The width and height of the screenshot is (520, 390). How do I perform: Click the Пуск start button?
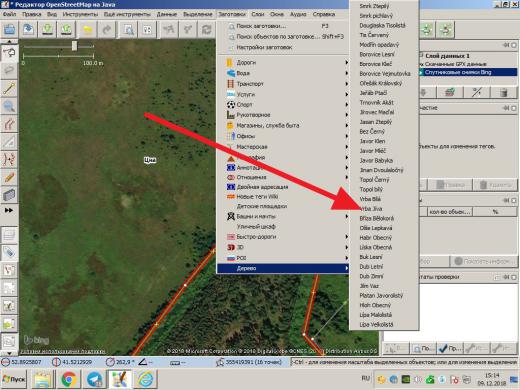pos(14,379)
